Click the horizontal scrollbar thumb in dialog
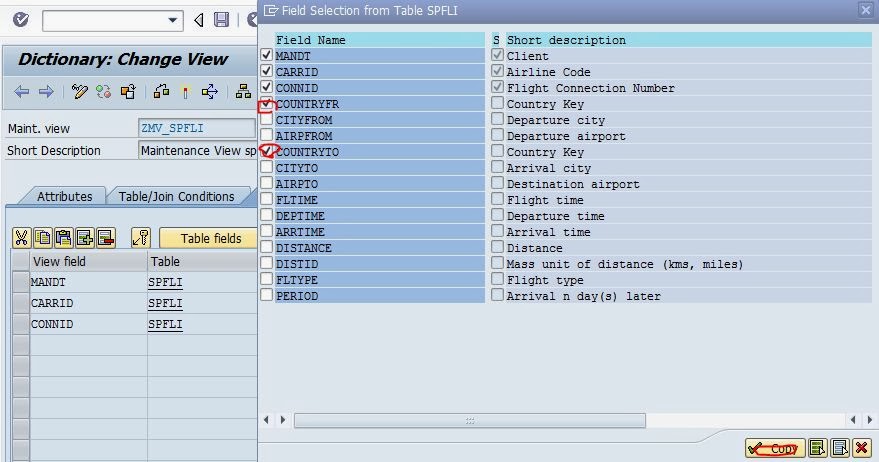The height and width of the screenshot is (462, 879). pos(470,421)
